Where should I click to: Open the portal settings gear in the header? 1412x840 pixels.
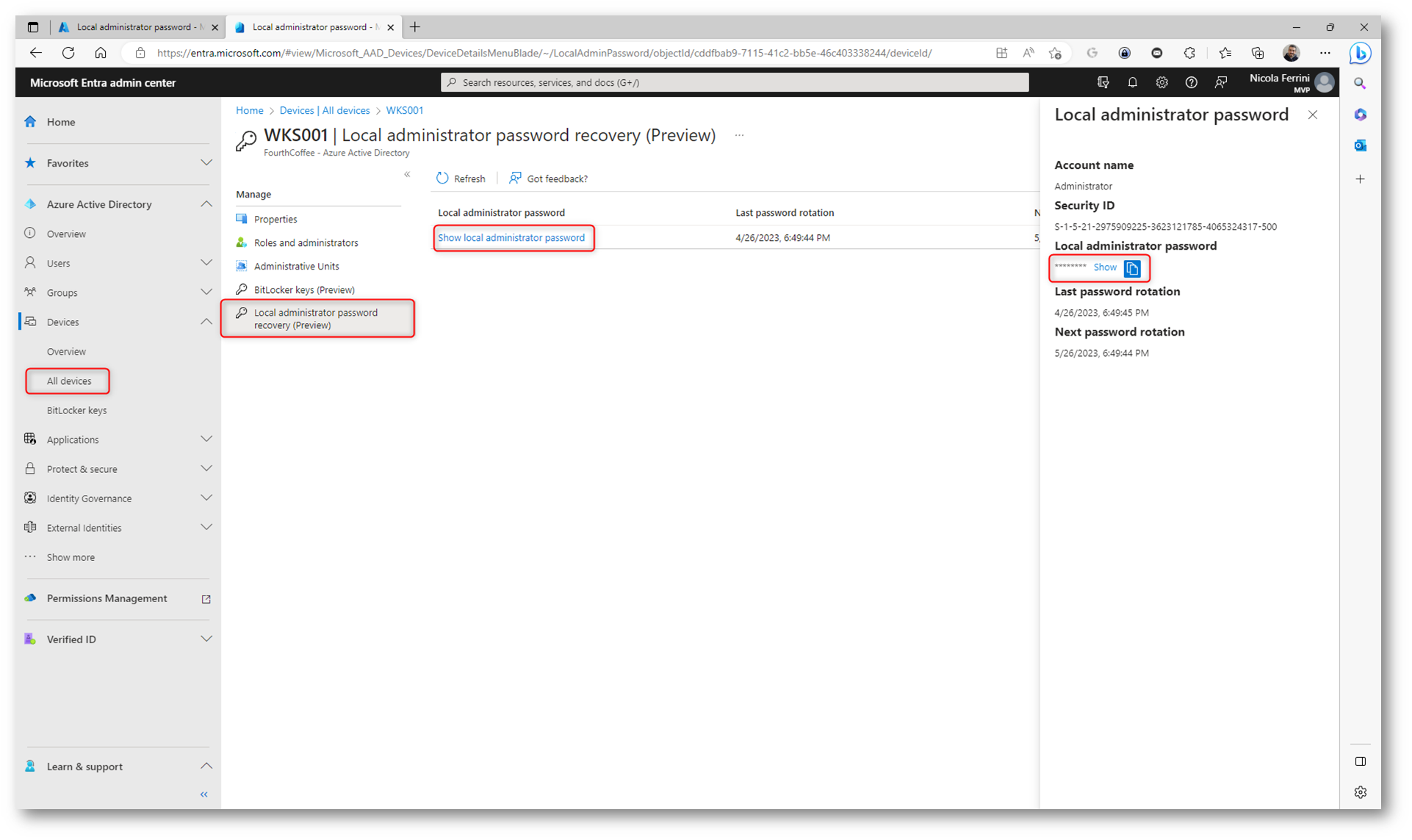[x=1161, y=83]
